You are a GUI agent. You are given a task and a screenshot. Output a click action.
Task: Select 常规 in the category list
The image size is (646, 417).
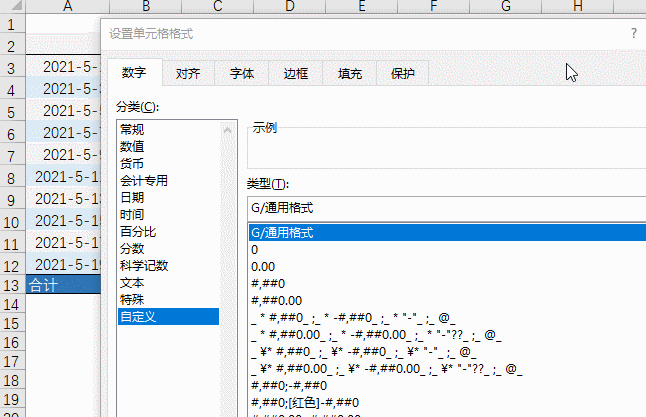click(x=132, y=129)
